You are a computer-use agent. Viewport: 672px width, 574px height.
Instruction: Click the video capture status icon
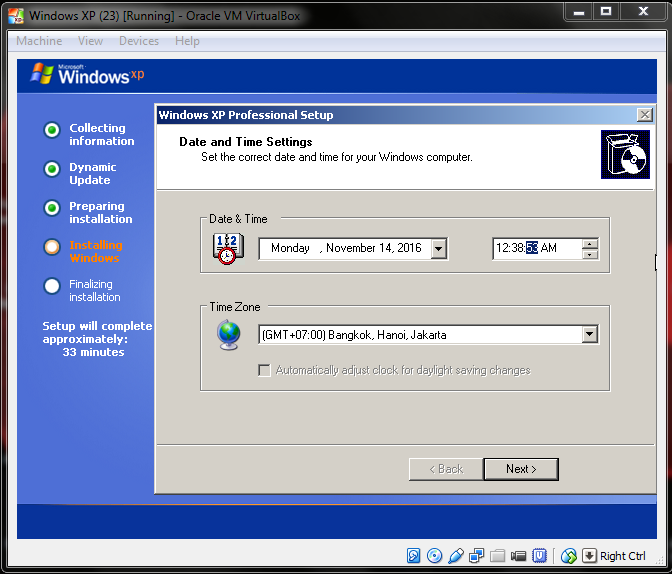[518, 556]
